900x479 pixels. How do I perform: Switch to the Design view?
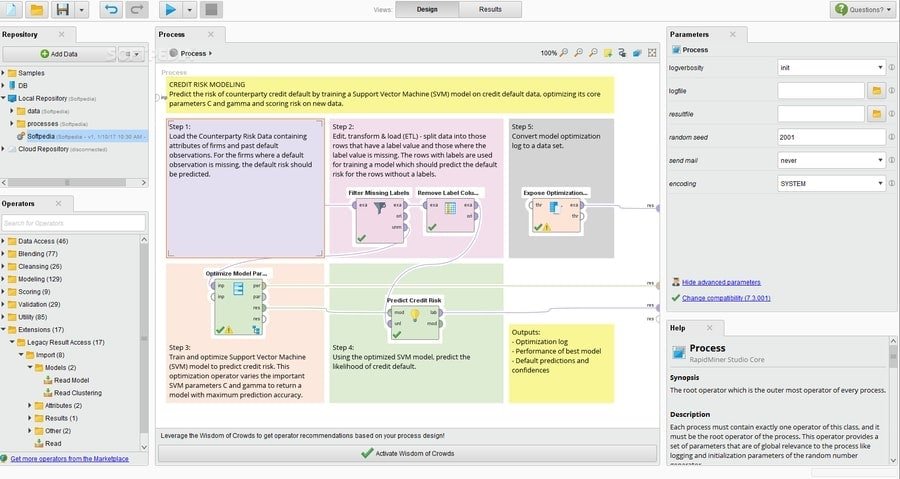[x=427, y=9]
